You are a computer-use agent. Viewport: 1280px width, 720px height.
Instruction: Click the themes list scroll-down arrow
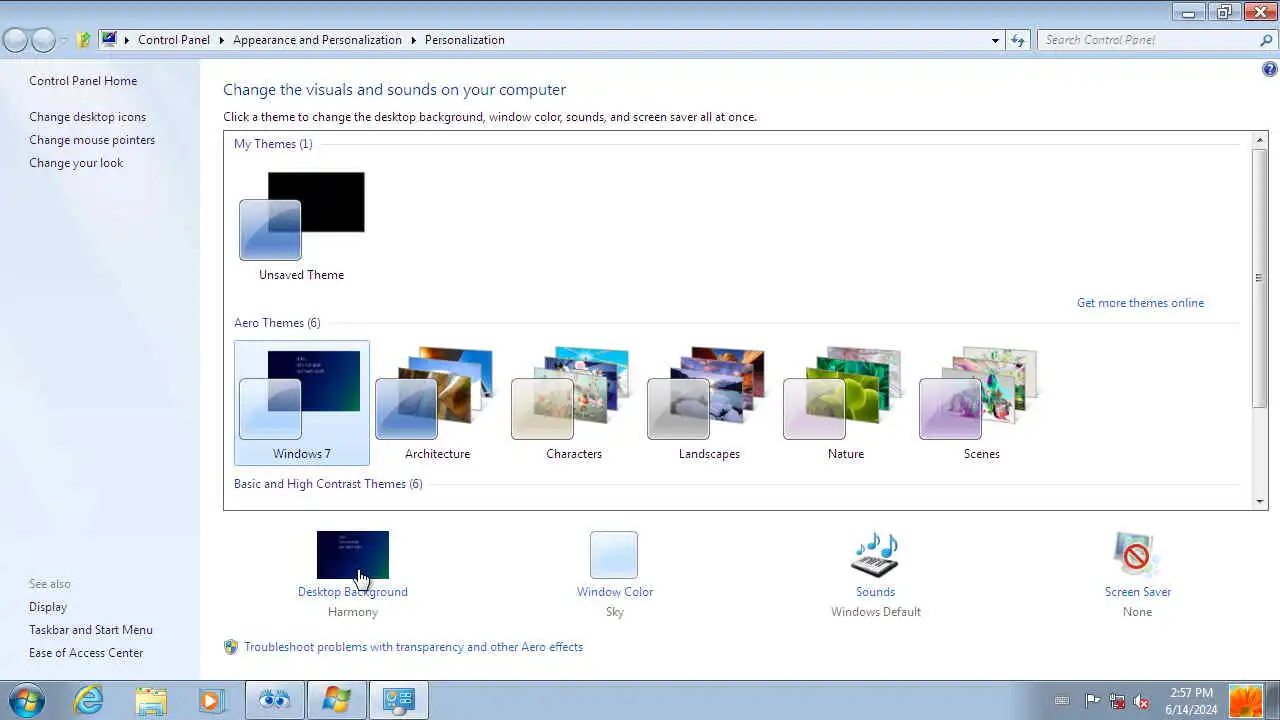pyautogui.click(x=1260, y=501)
